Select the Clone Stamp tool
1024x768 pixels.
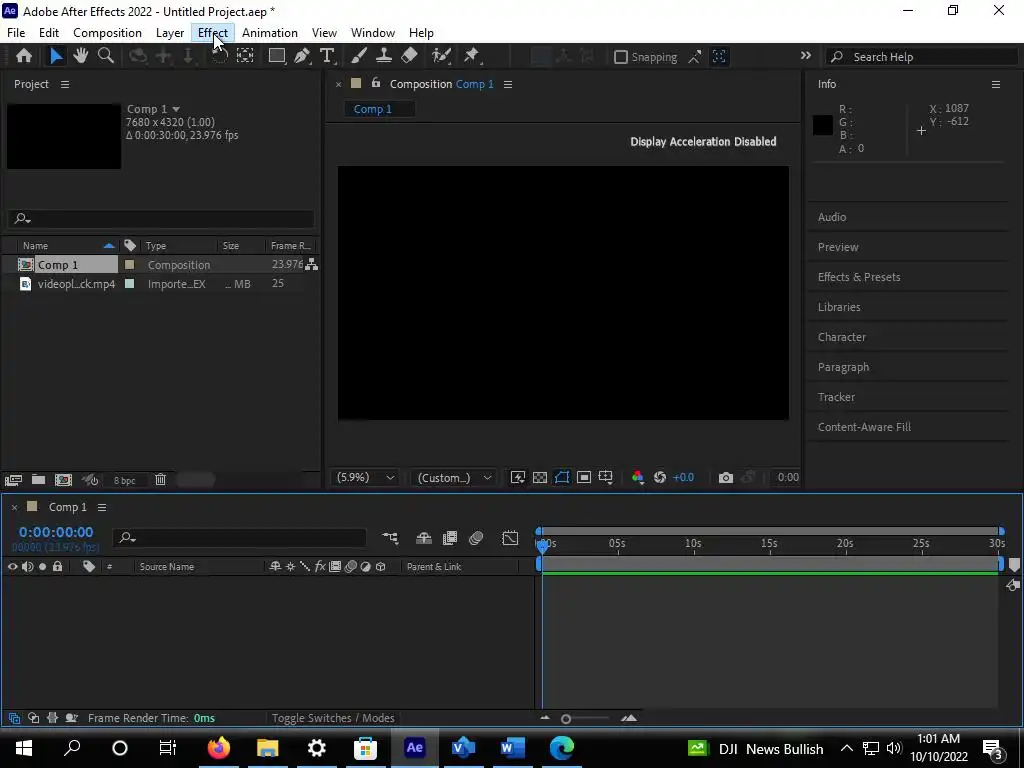tap(384, 56)
